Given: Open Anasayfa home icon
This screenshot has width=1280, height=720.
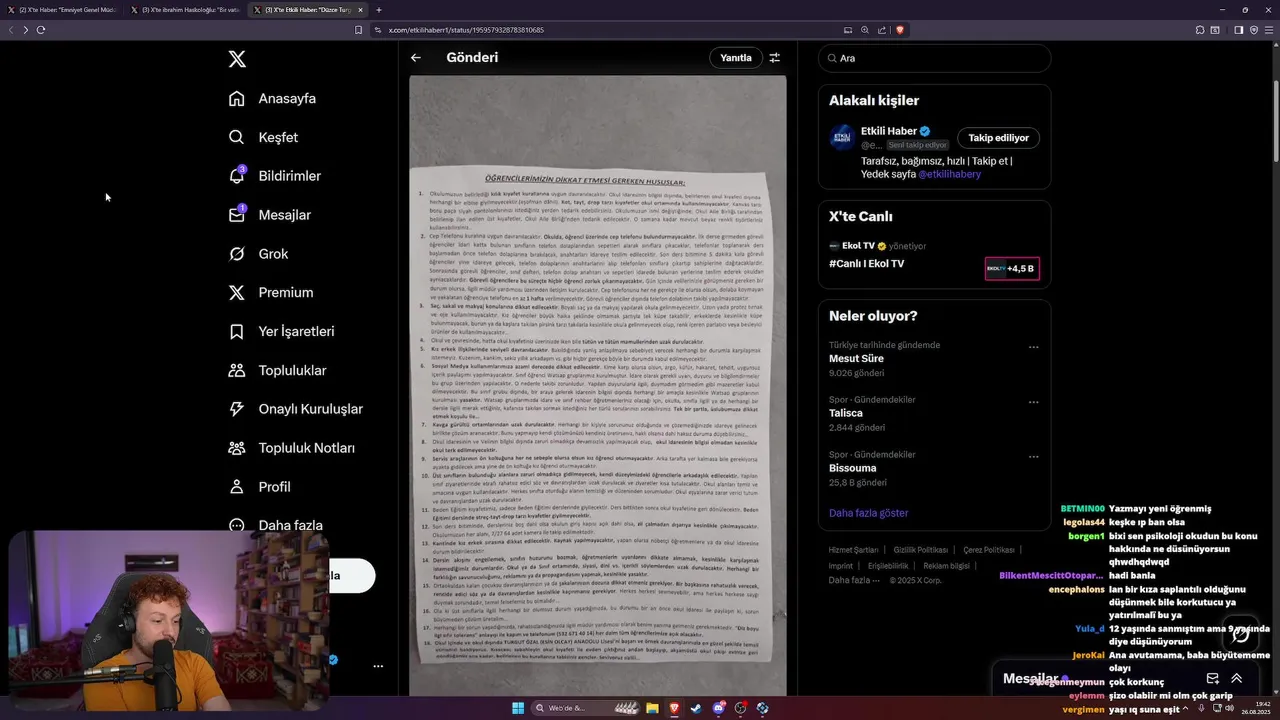Looking at the screenshot, I should point(237,98).
